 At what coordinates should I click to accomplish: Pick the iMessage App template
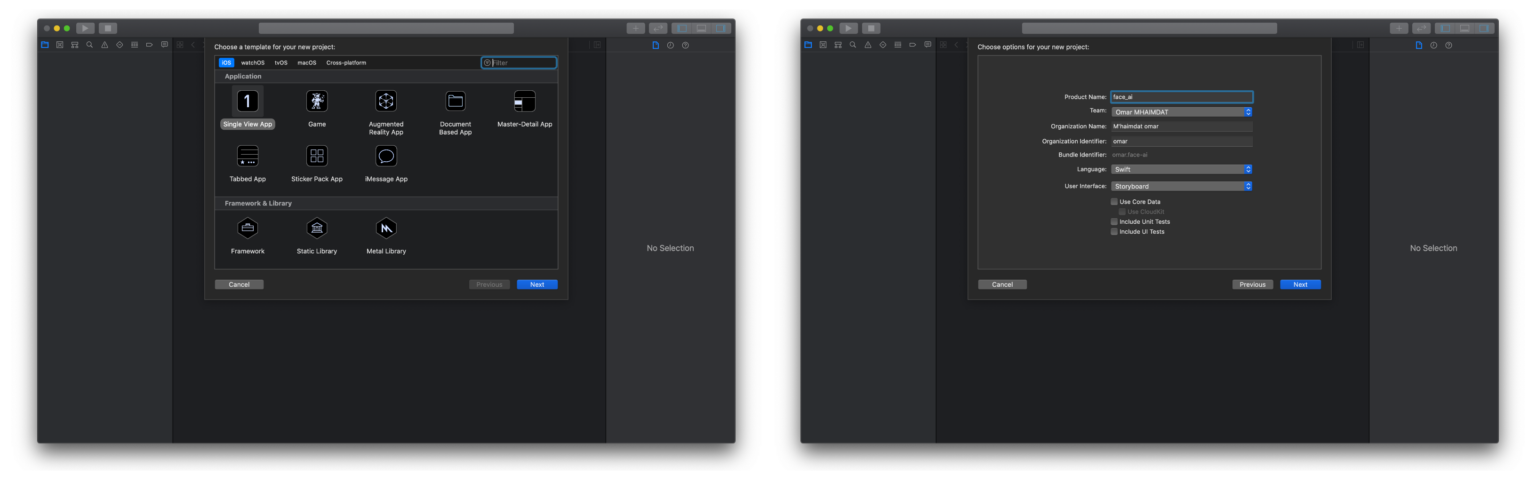386,156
